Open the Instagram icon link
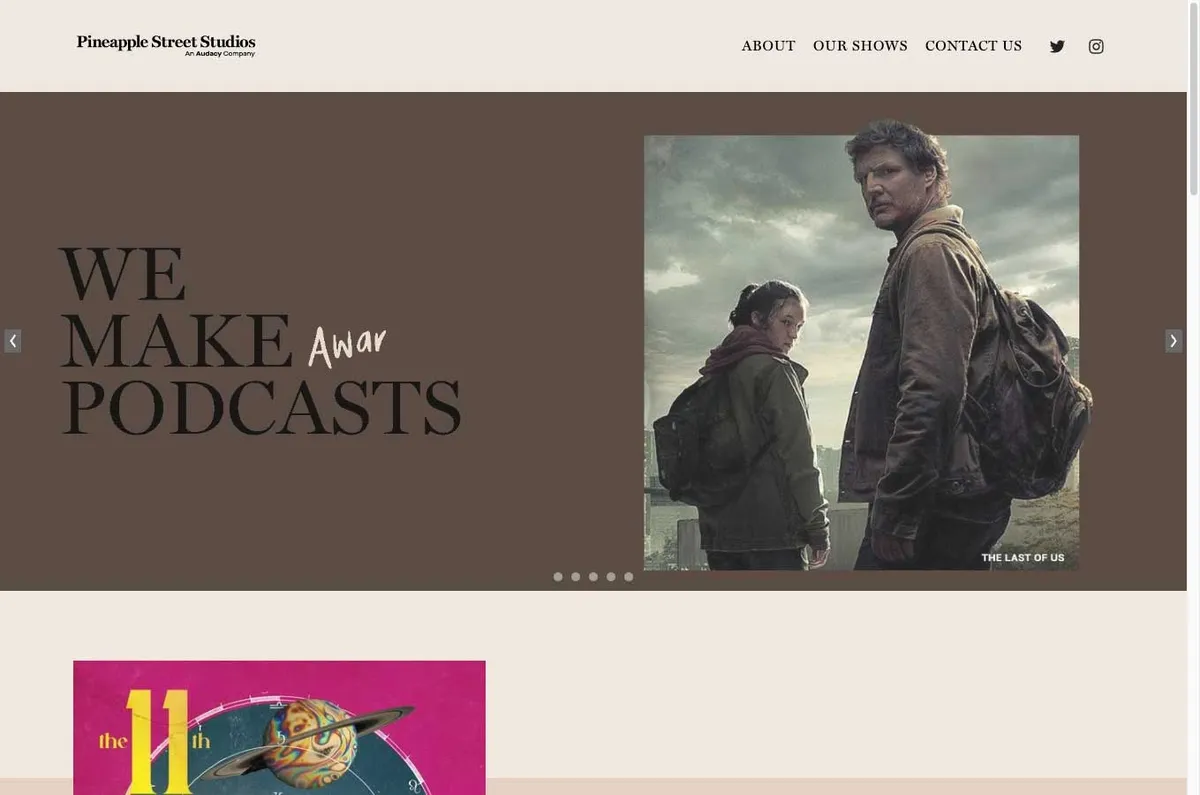Viewport: 1200px width, 795px height. (1096, 46)
